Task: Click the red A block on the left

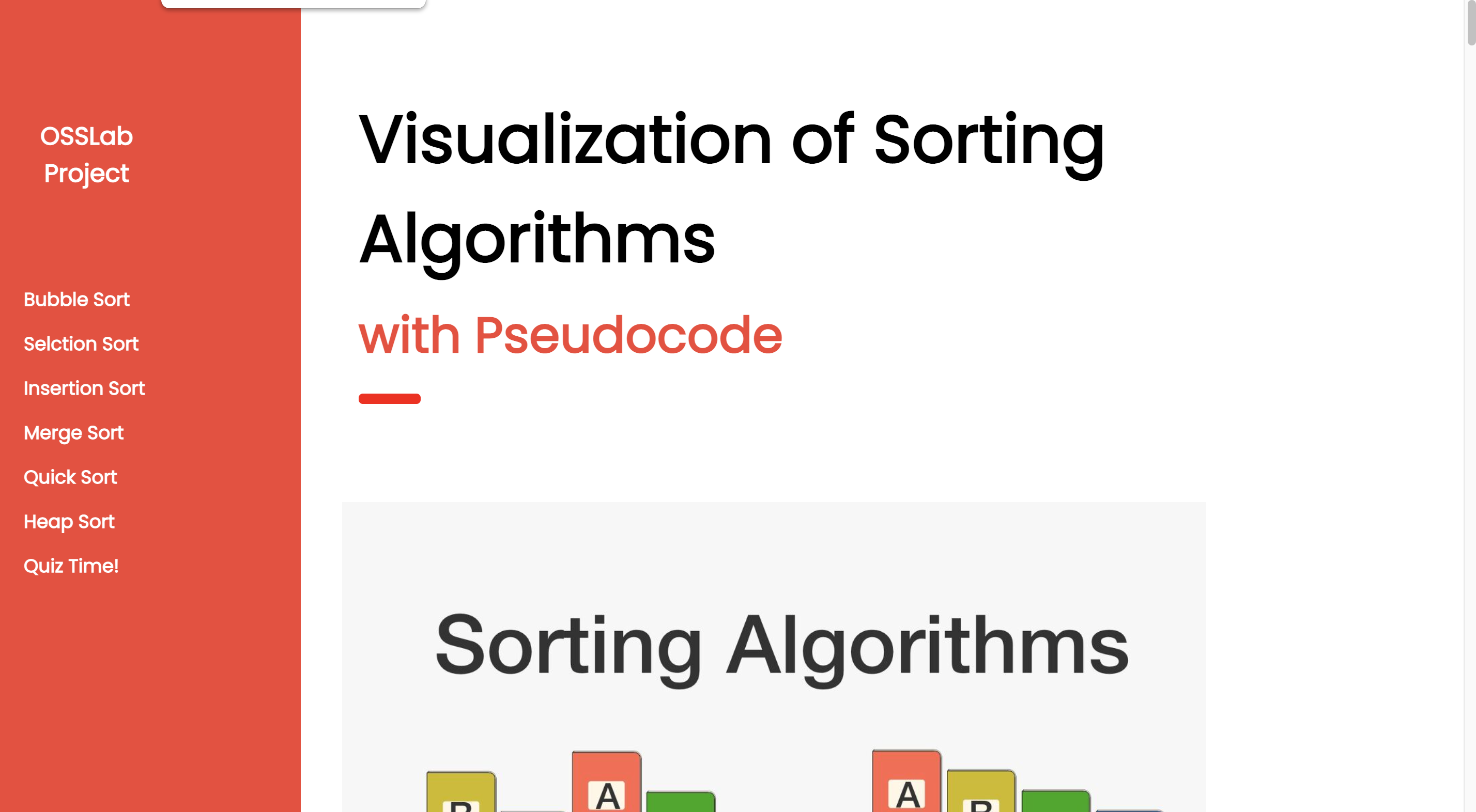Action: tap(607, 782)
